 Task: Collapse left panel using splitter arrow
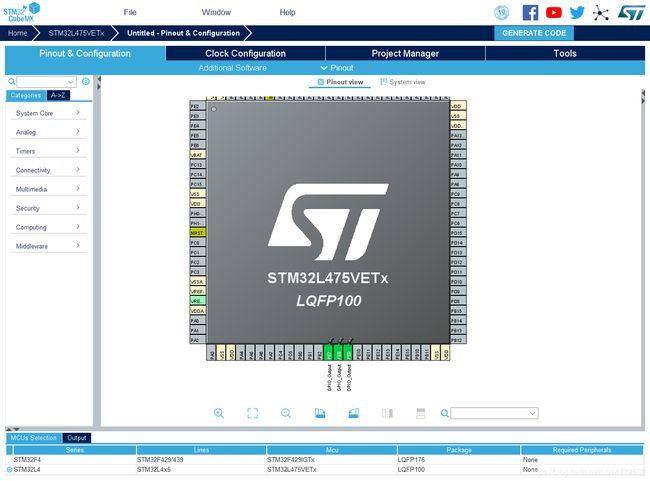click(x=99, y=79)
